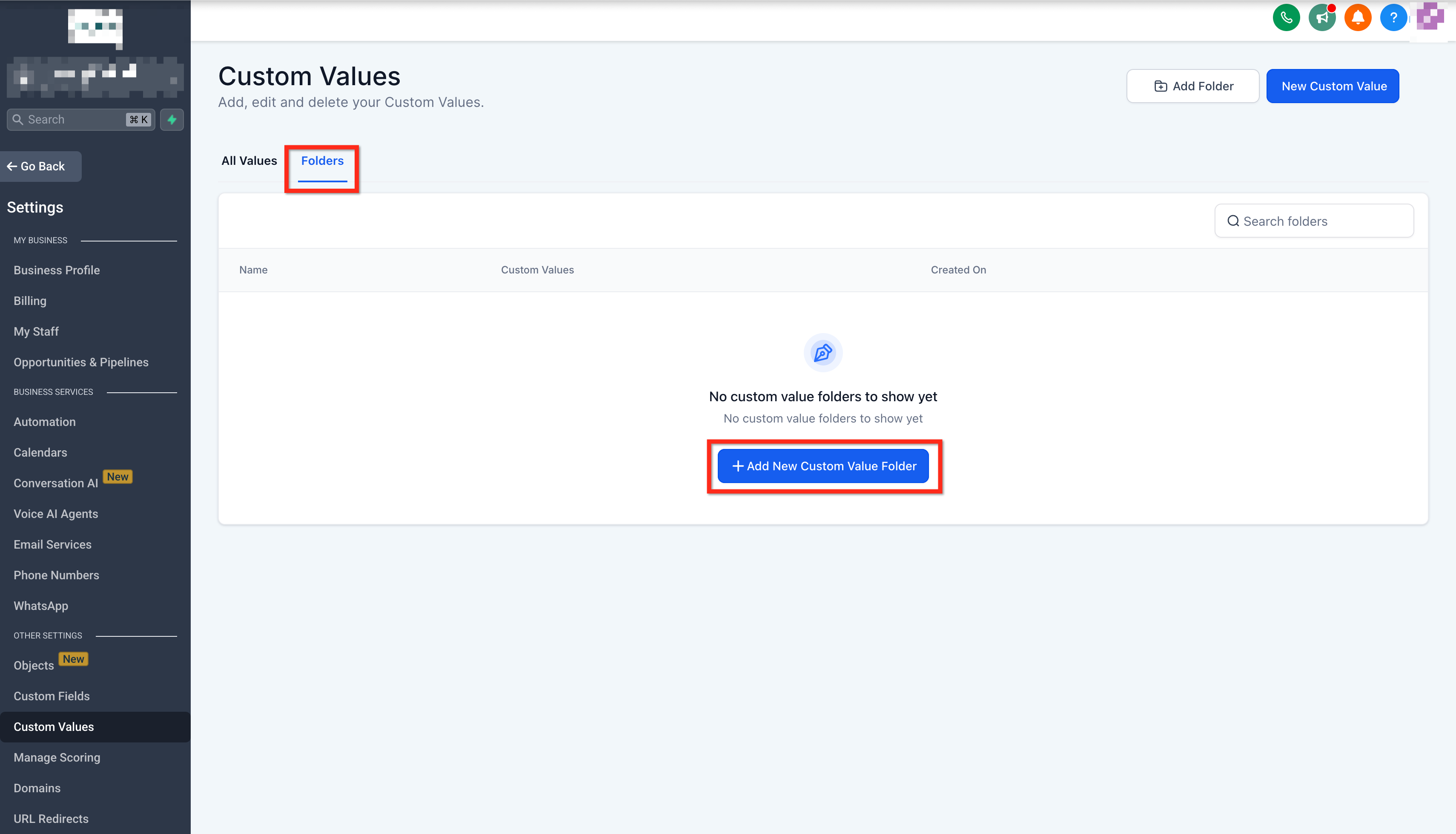Switch to the All Values tab
Screen dimensions: 1456x834
click(x=249, y=161)
